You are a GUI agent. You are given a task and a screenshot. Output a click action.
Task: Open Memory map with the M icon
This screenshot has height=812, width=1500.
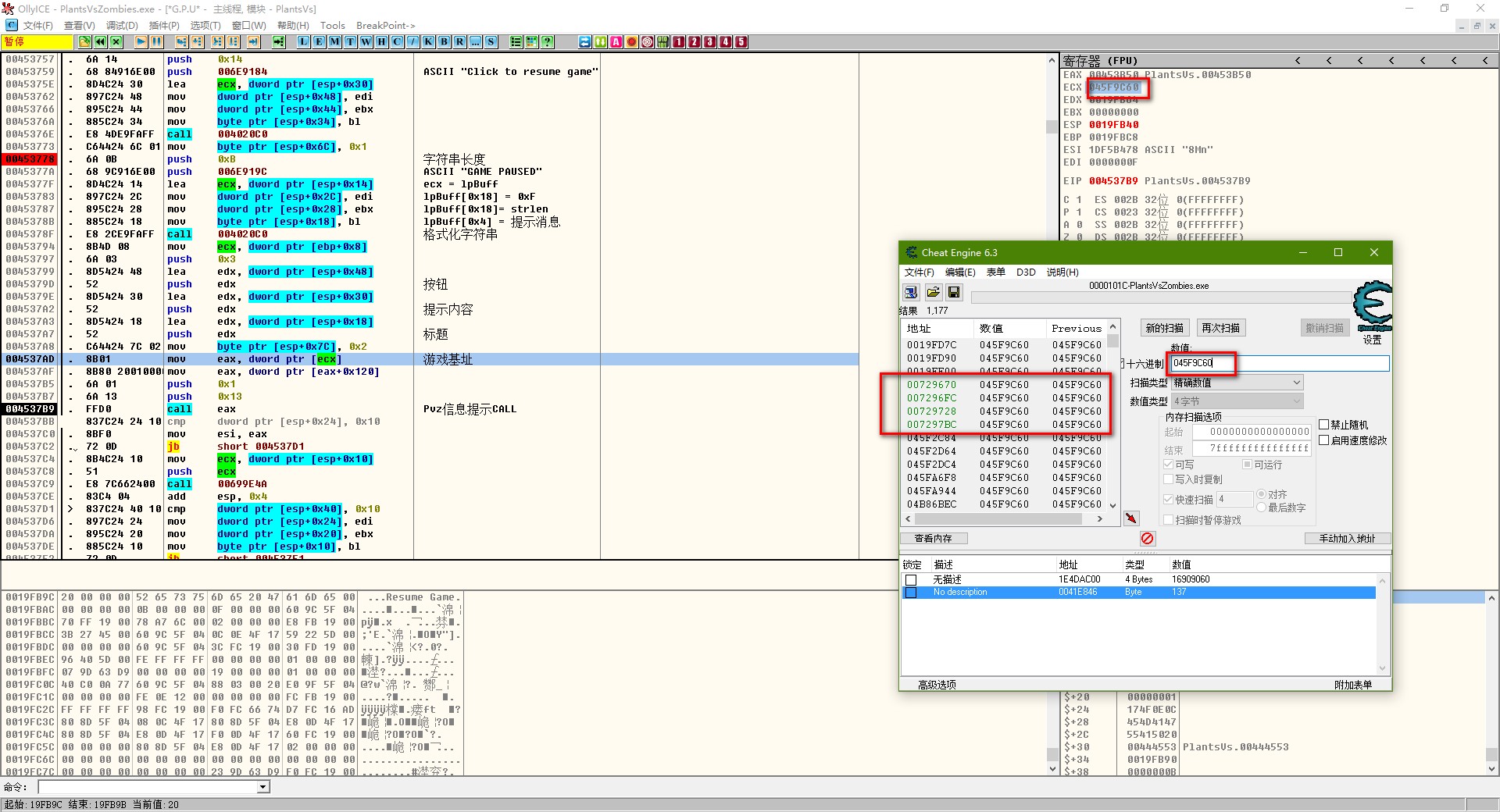[x=334, y=42]
